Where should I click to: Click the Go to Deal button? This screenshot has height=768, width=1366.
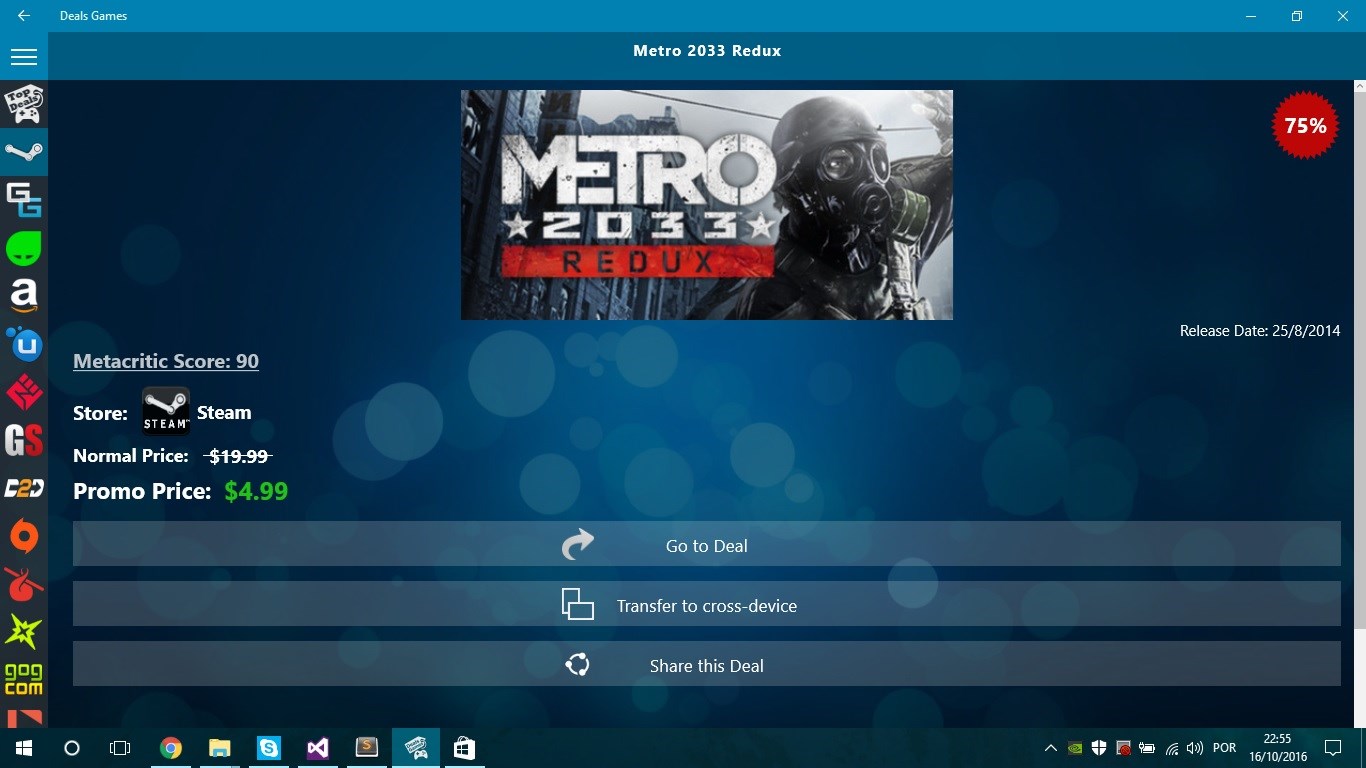(707, 545)
